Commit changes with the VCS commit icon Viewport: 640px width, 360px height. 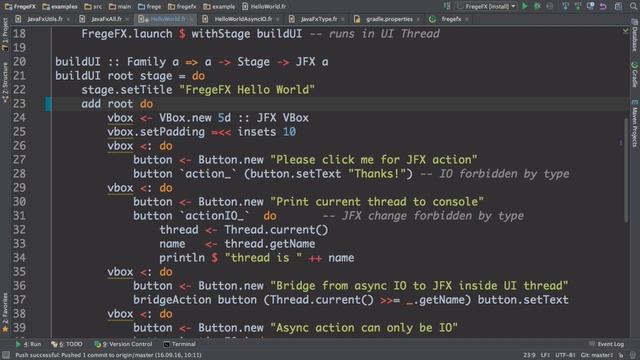pos(578,6)
